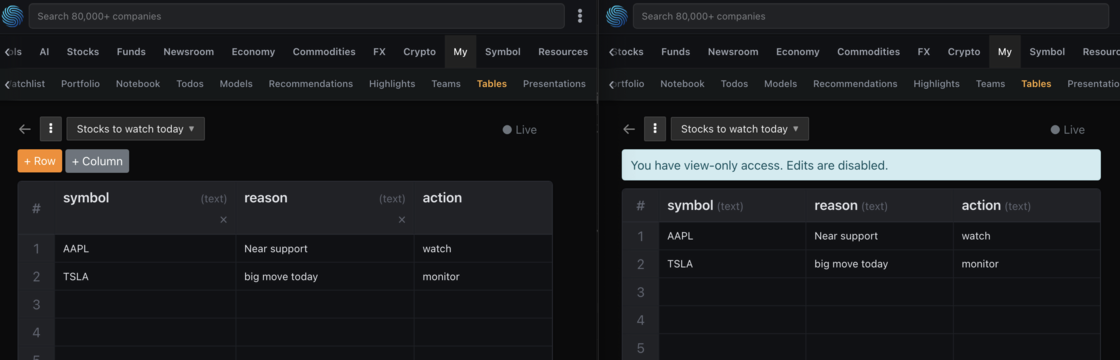
Task: Open the AI tab in left window
Action: (44, 51)
